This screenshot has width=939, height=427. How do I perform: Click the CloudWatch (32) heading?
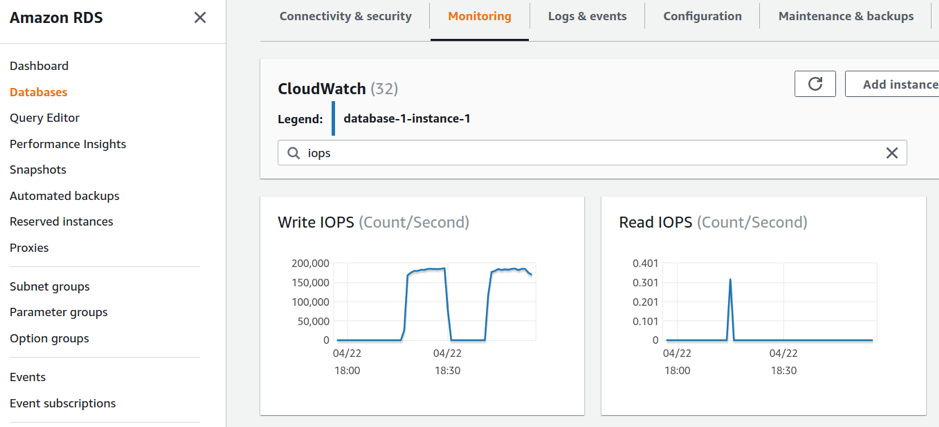(x=338, y=89)
